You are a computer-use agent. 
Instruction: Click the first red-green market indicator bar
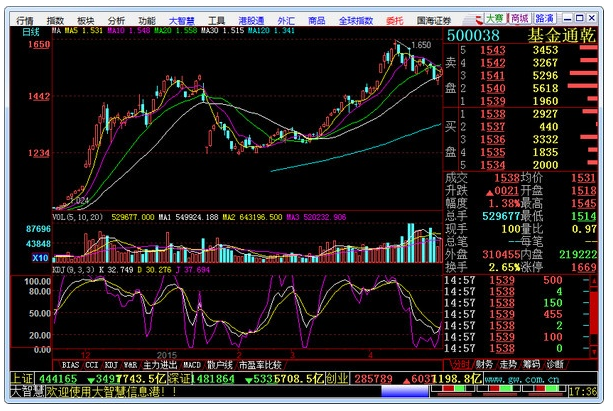453,389
